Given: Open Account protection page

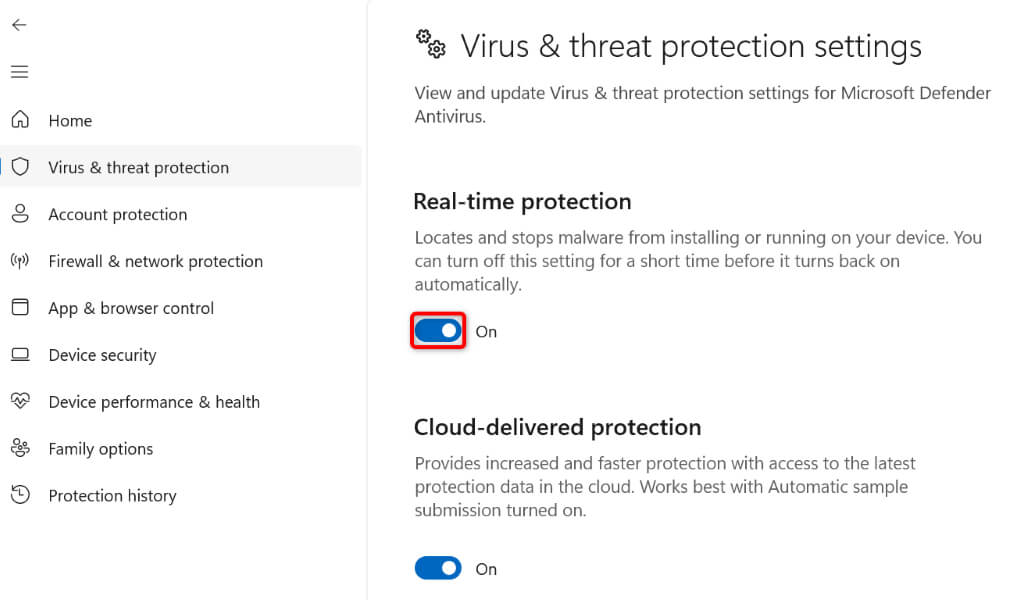Looking at the screenshot, I should (x=117, y=215).
